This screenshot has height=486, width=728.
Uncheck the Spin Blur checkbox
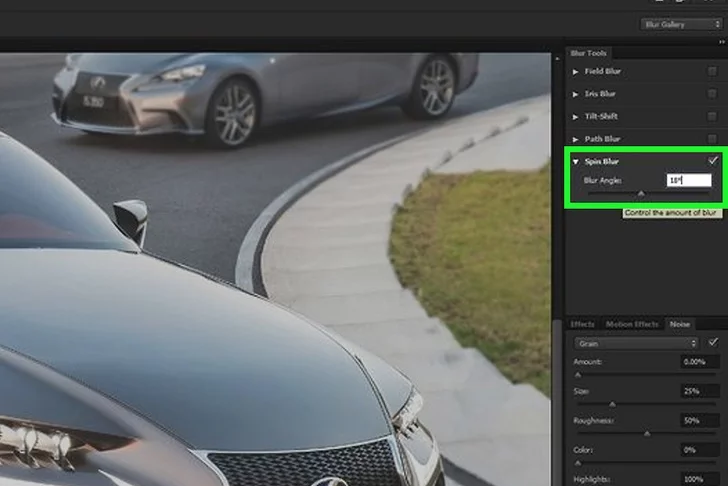[712, 161]
